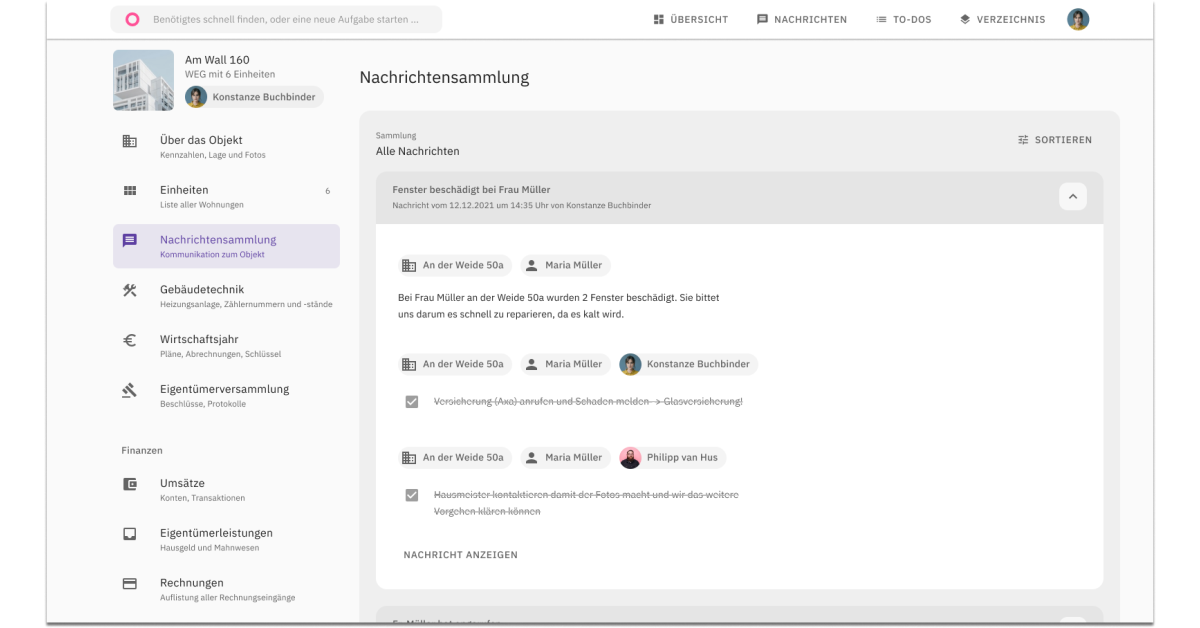Open Eigentümerleistungen under Finanzen
The image size is (1200, 628).
tap(226, 539)
